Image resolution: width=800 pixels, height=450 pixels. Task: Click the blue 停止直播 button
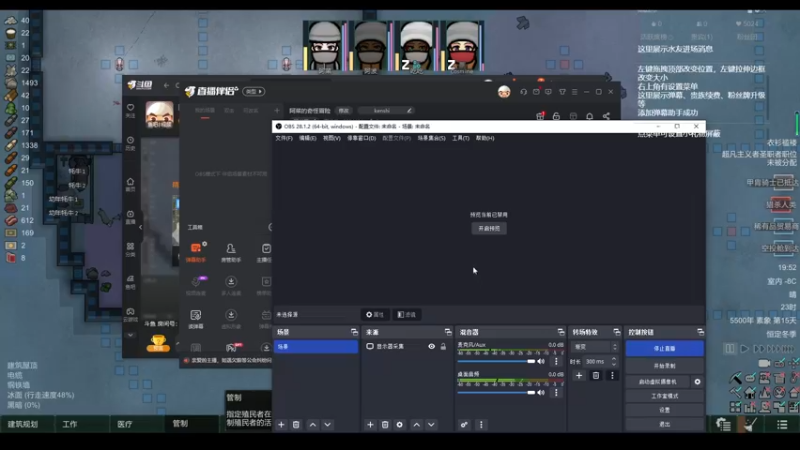click(x=664, y=348)
